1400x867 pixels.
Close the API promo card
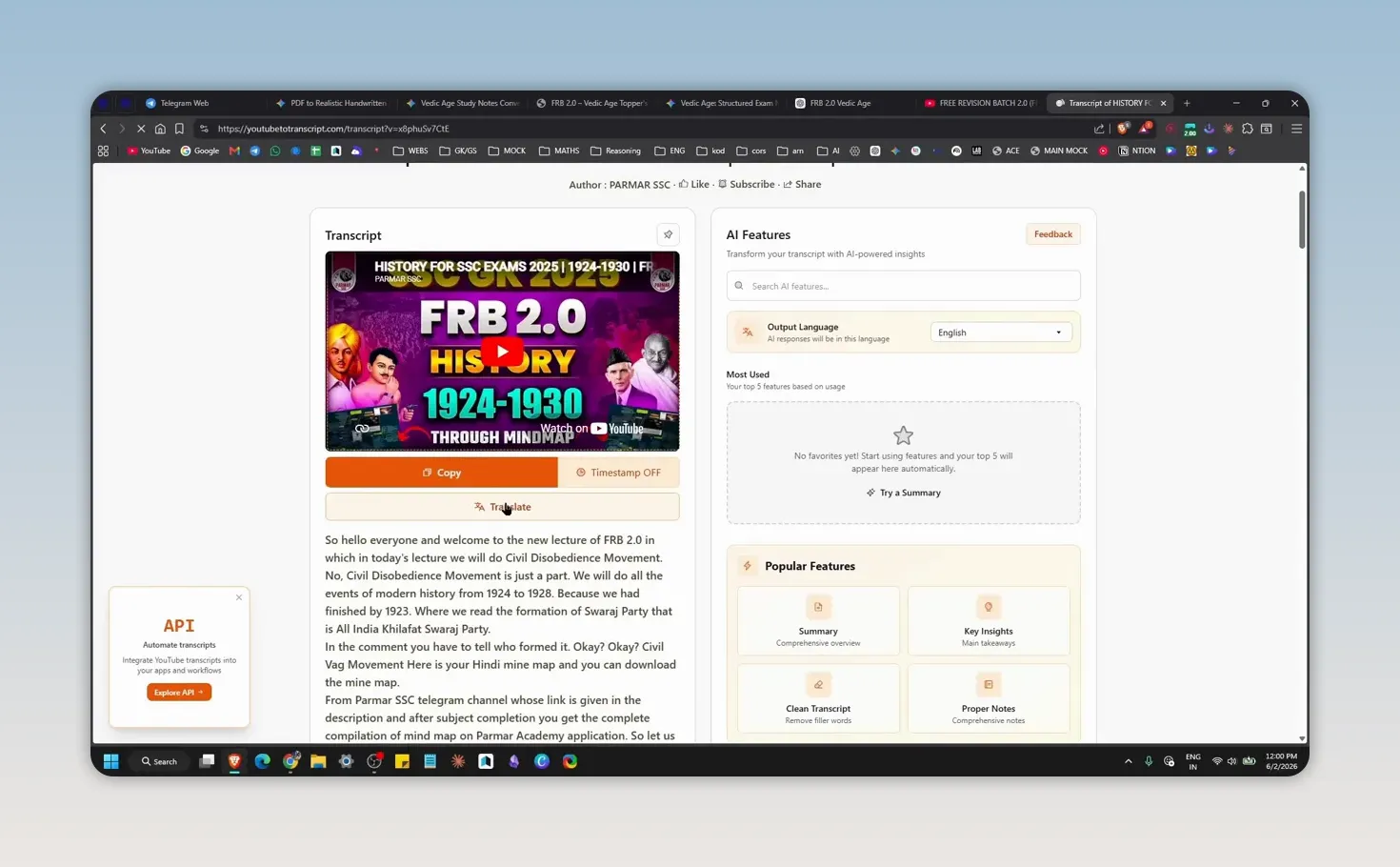(x=239, y=597)
